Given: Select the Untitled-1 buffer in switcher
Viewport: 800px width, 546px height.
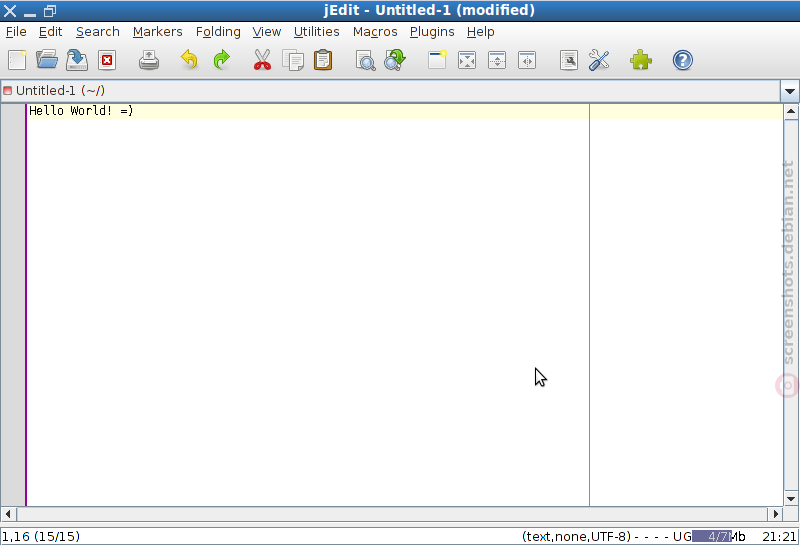Looking at the screenshot, I should pyautogui.click(x=390, y=91).
